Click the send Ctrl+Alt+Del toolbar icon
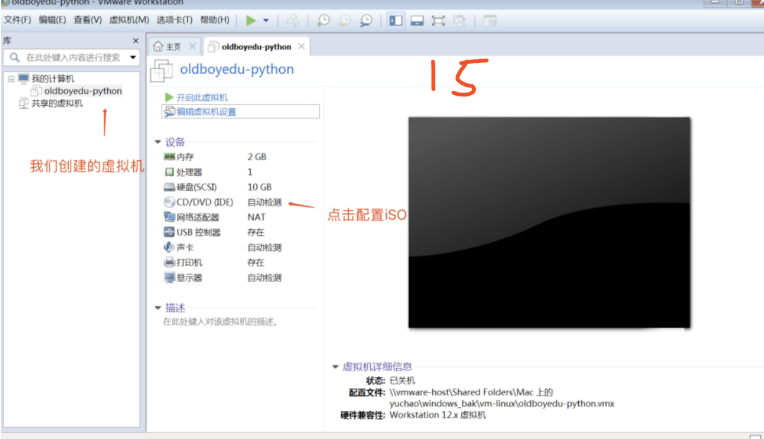The width and height of the screenshot is (764, 439). 293,20
